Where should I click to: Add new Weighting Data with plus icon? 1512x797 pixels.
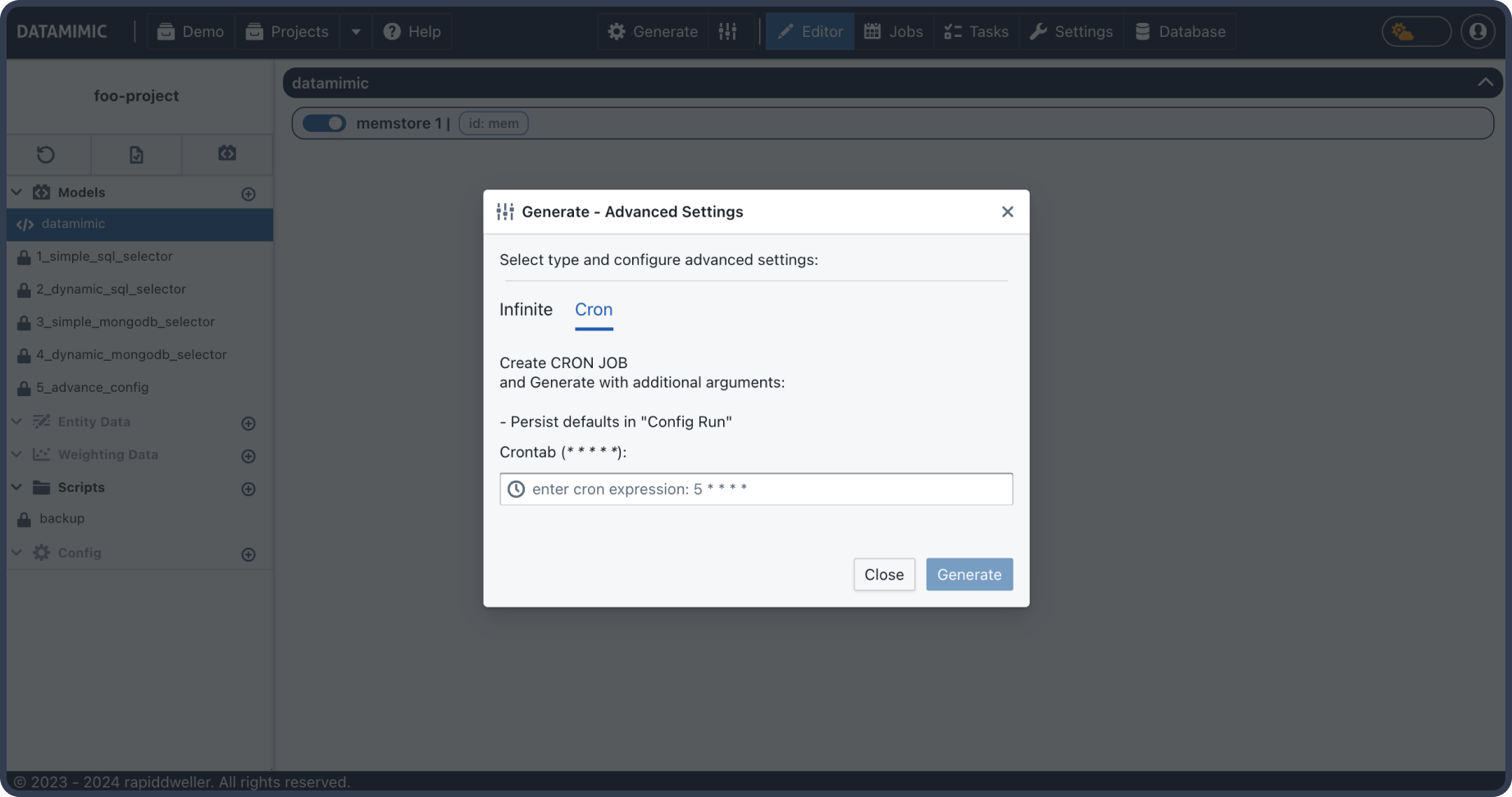[248, 456]
